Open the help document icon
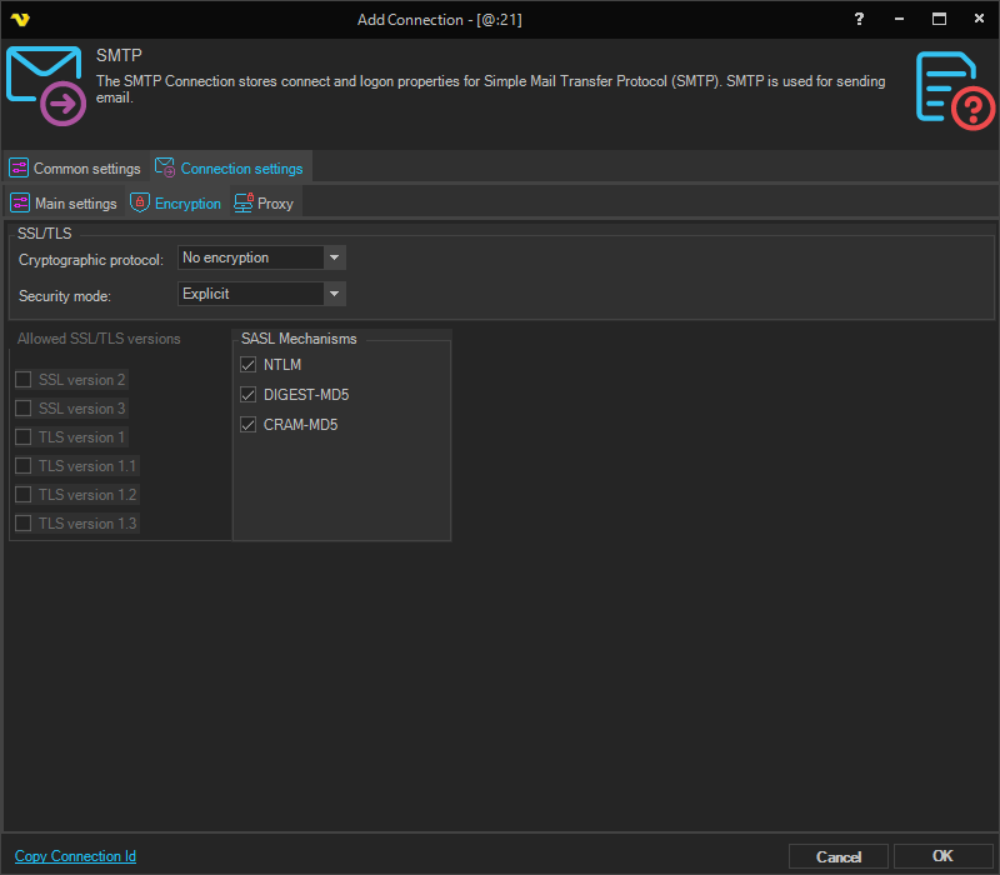This screenshot has width=1000, height=875. pos(955,90)
